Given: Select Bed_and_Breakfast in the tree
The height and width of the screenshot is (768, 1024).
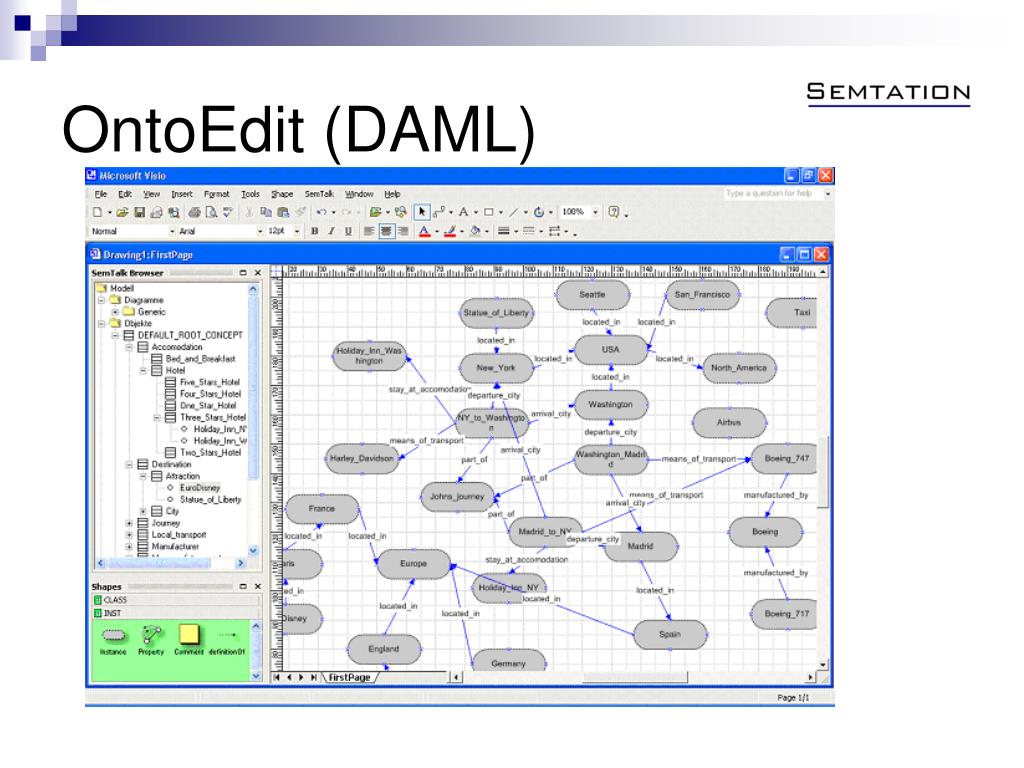Looking at the screenshot, I should tap(200, 359).
